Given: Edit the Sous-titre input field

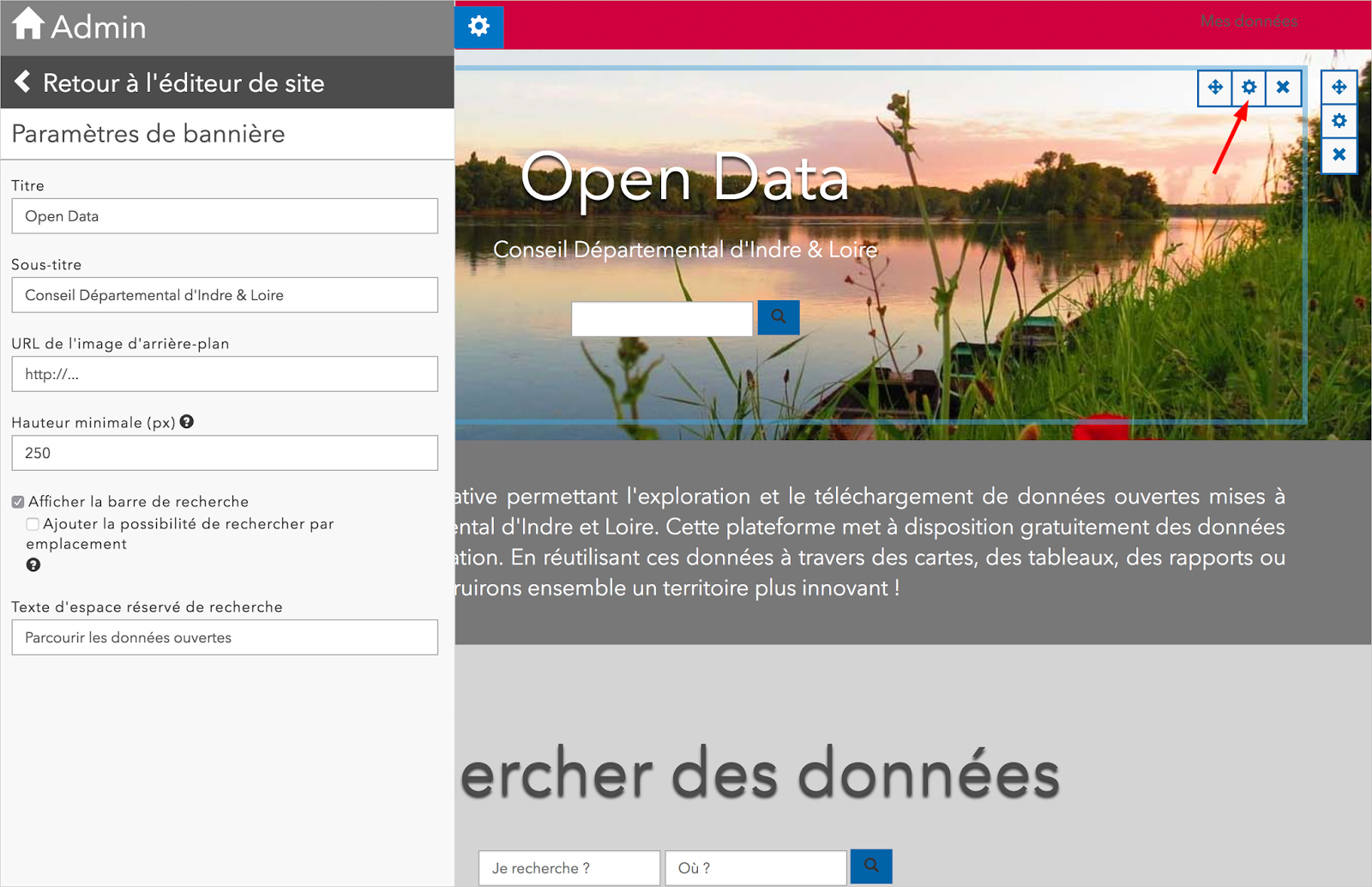Looking at the screenshot, I should point(225,295).
